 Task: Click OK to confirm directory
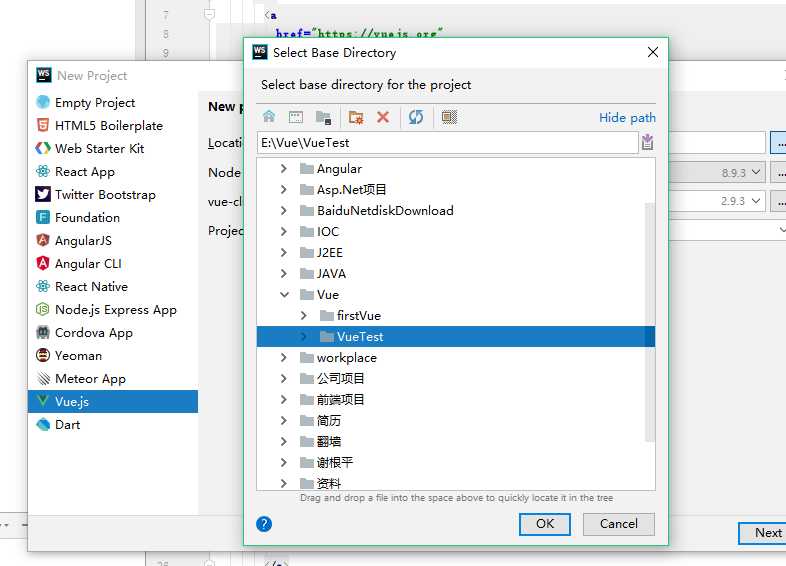pos(545,524)
